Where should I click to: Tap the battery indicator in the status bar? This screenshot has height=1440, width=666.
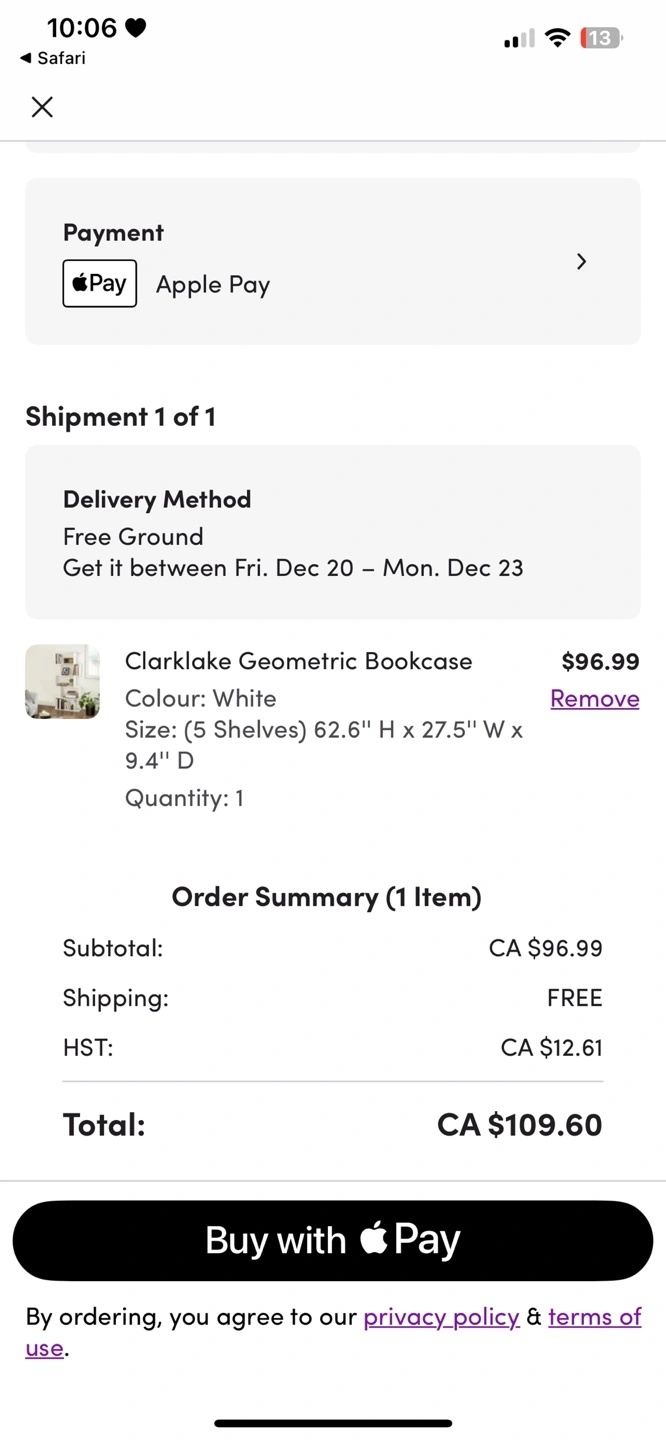click(600, 39)
